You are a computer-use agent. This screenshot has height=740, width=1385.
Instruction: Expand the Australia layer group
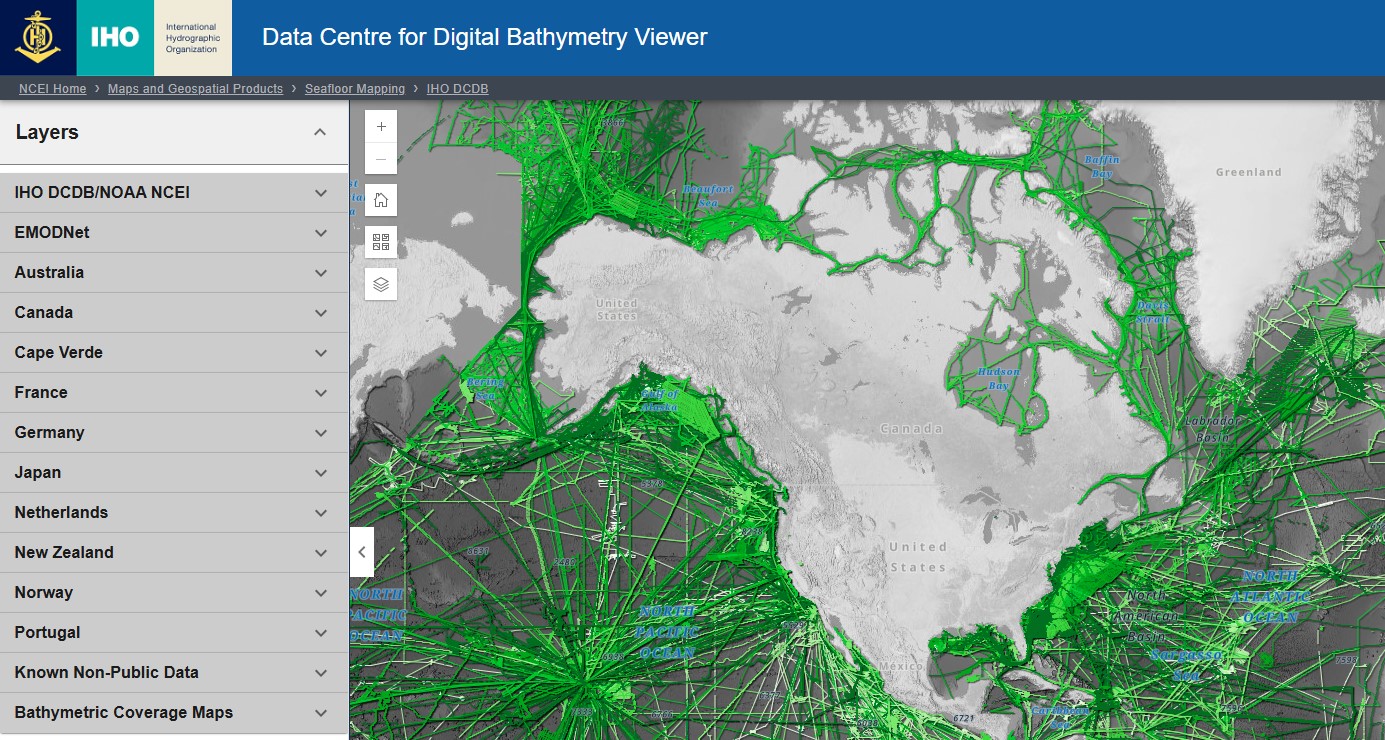coord(174,273)
